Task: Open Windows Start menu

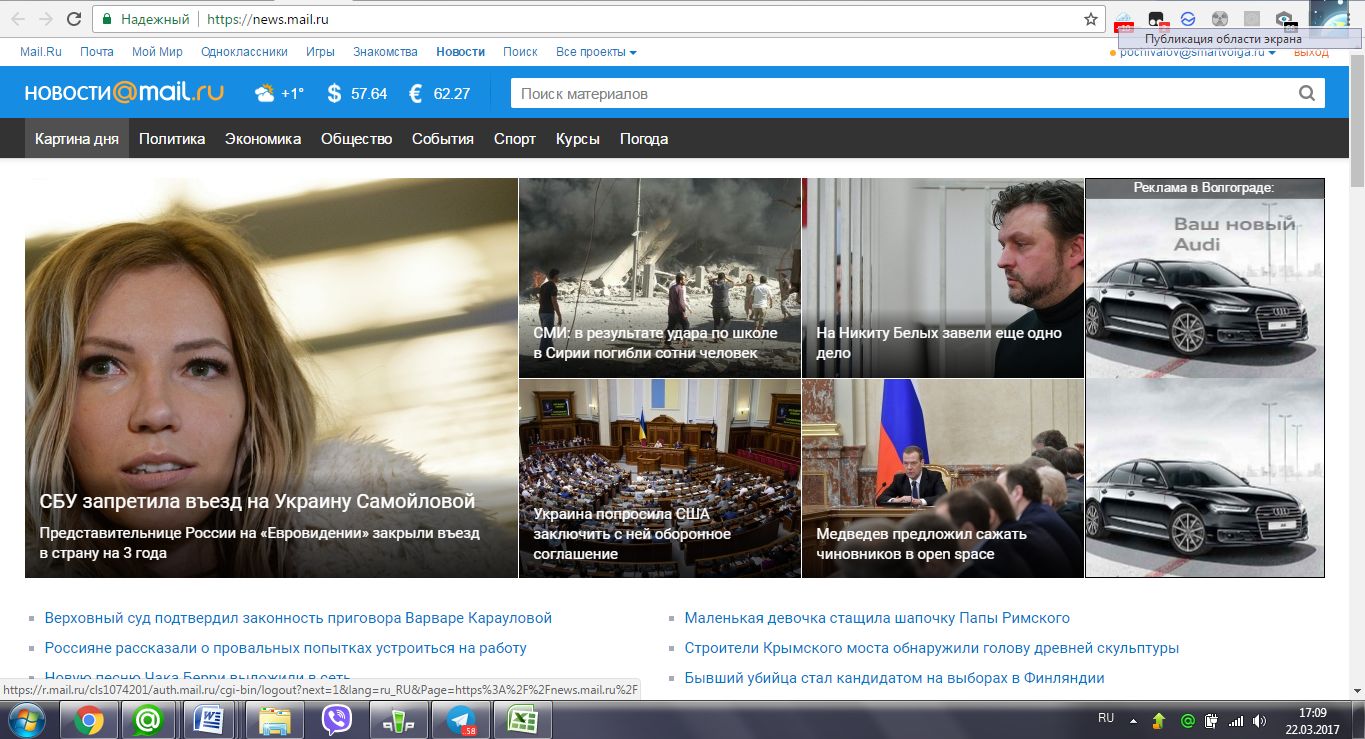Action: click(x=26, y=720)
